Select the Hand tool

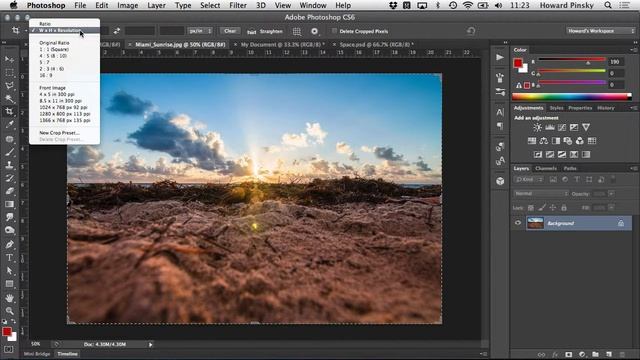tap(9, 298)
